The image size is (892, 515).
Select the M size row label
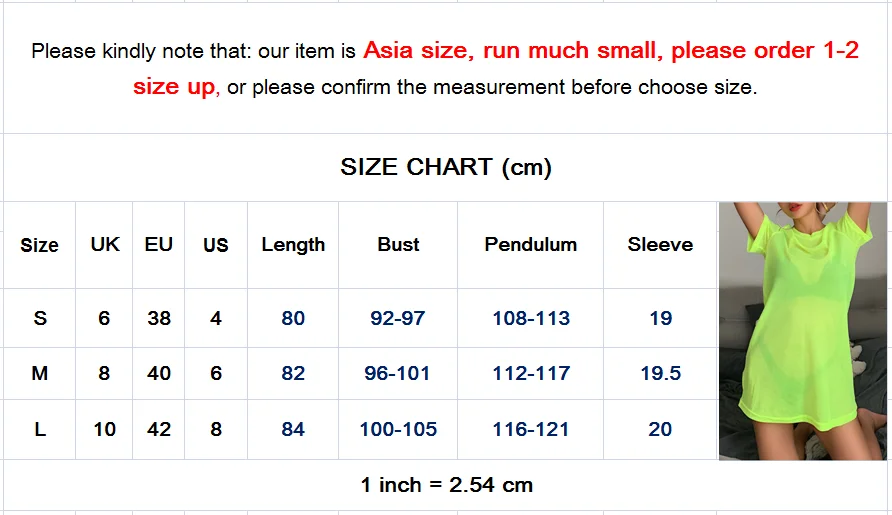40,374
